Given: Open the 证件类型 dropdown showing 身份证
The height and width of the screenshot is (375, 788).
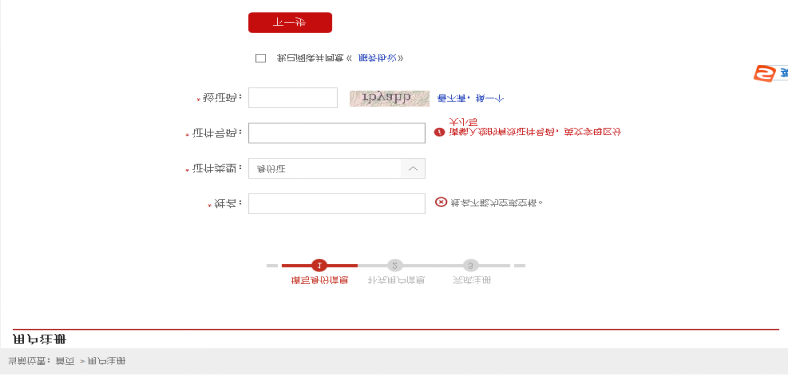Looking at the screenshot, I should click(x=337, y=168).
